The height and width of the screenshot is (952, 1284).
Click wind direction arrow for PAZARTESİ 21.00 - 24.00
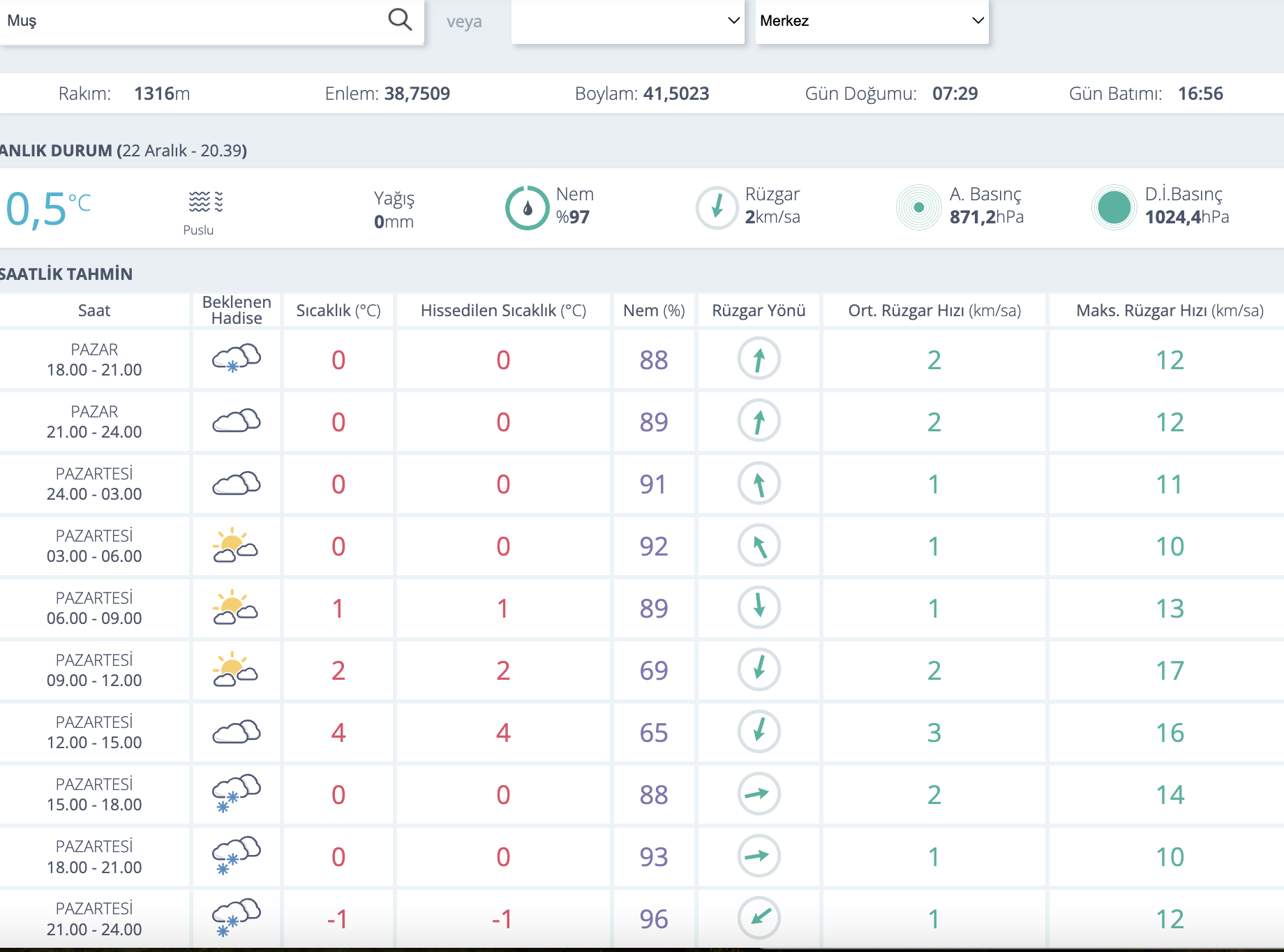(x=759, y=918)
